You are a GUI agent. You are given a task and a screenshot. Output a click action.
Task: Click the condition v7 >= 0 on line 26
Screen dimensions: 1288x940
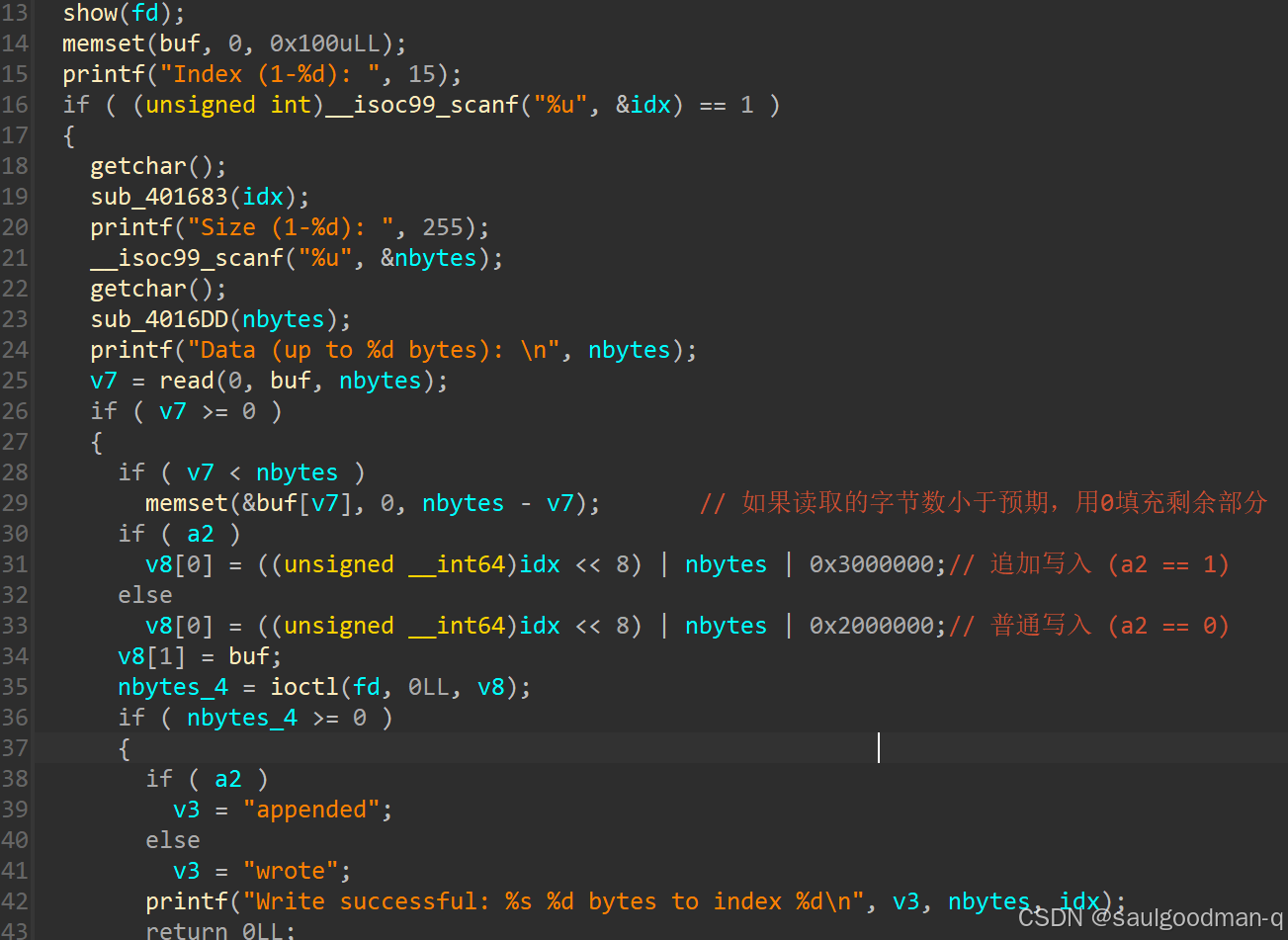[x=208, y=411]
